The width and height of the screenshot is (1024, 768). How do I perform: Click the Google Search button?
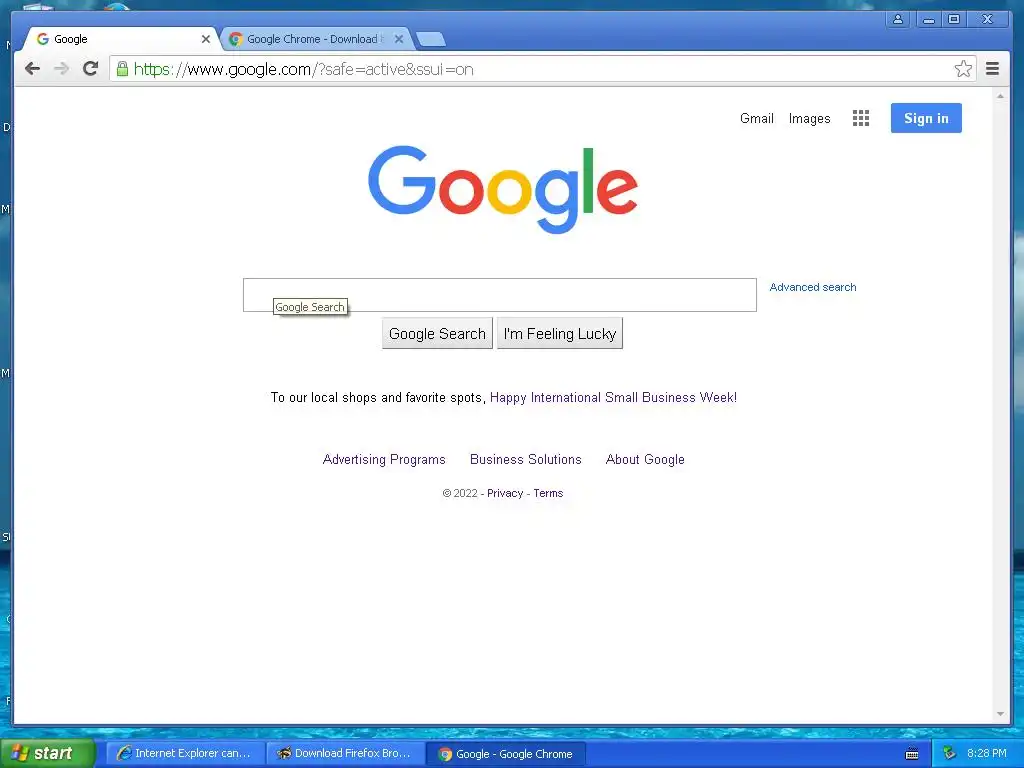pyautogui.click(x=437, y=334)
